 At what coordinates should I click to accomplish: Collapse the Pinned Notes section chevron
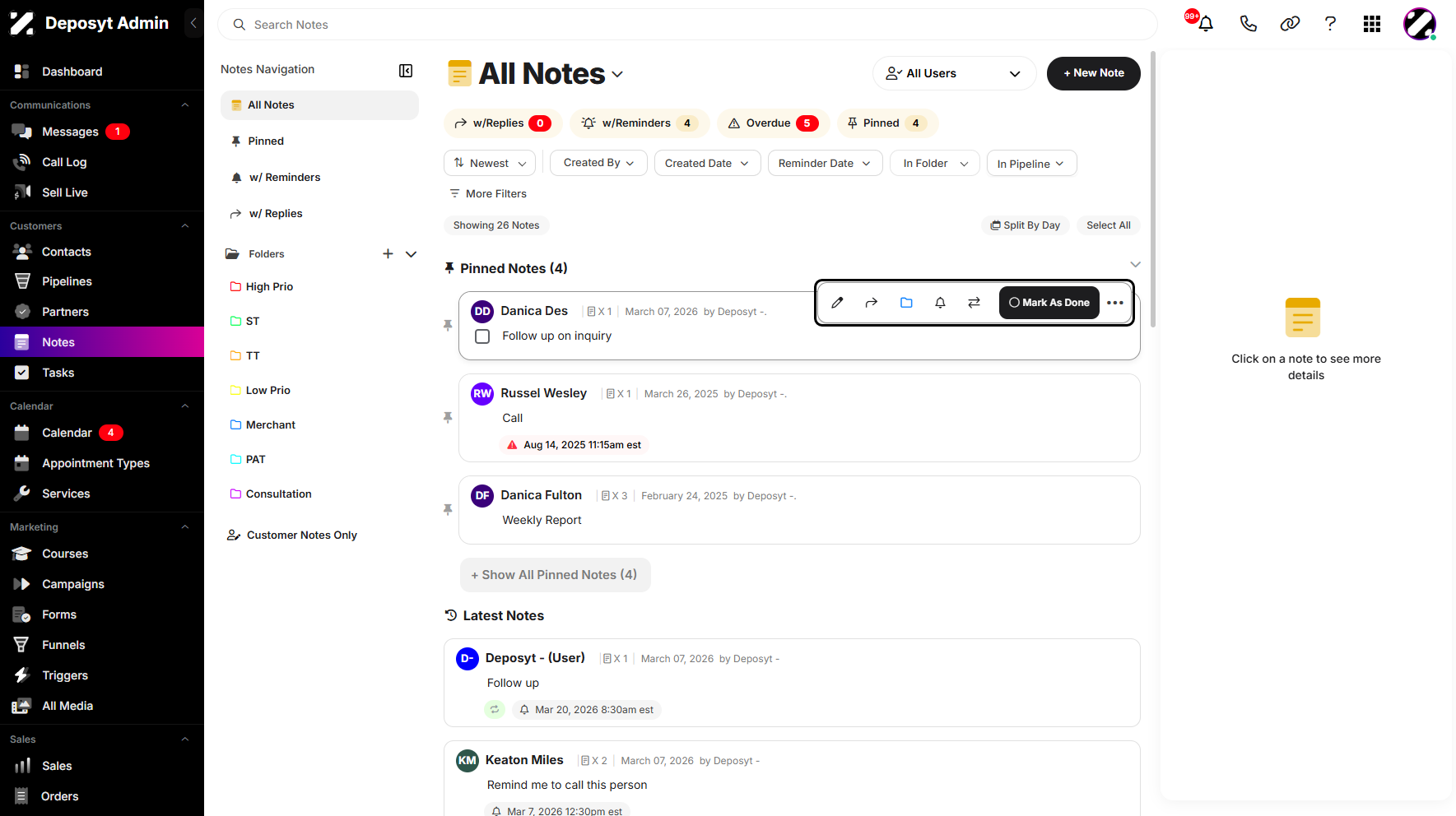point(1135,264)
